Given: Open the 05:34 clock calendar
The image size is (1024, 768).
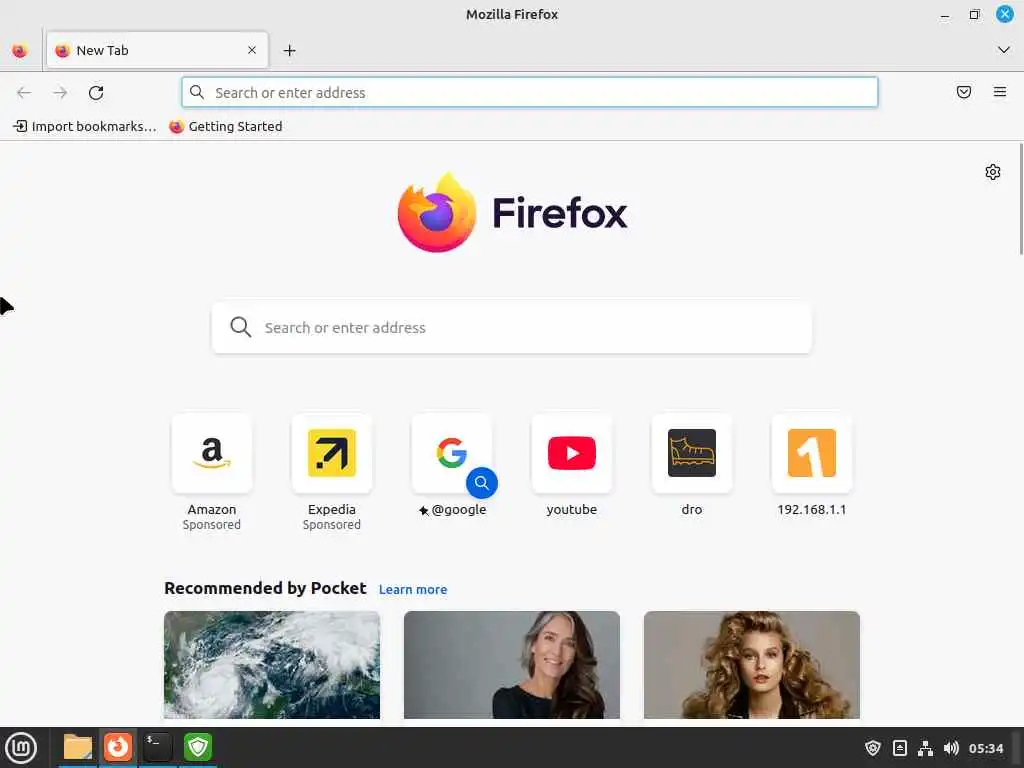Looking at the screenshot, I should [986, 748].
